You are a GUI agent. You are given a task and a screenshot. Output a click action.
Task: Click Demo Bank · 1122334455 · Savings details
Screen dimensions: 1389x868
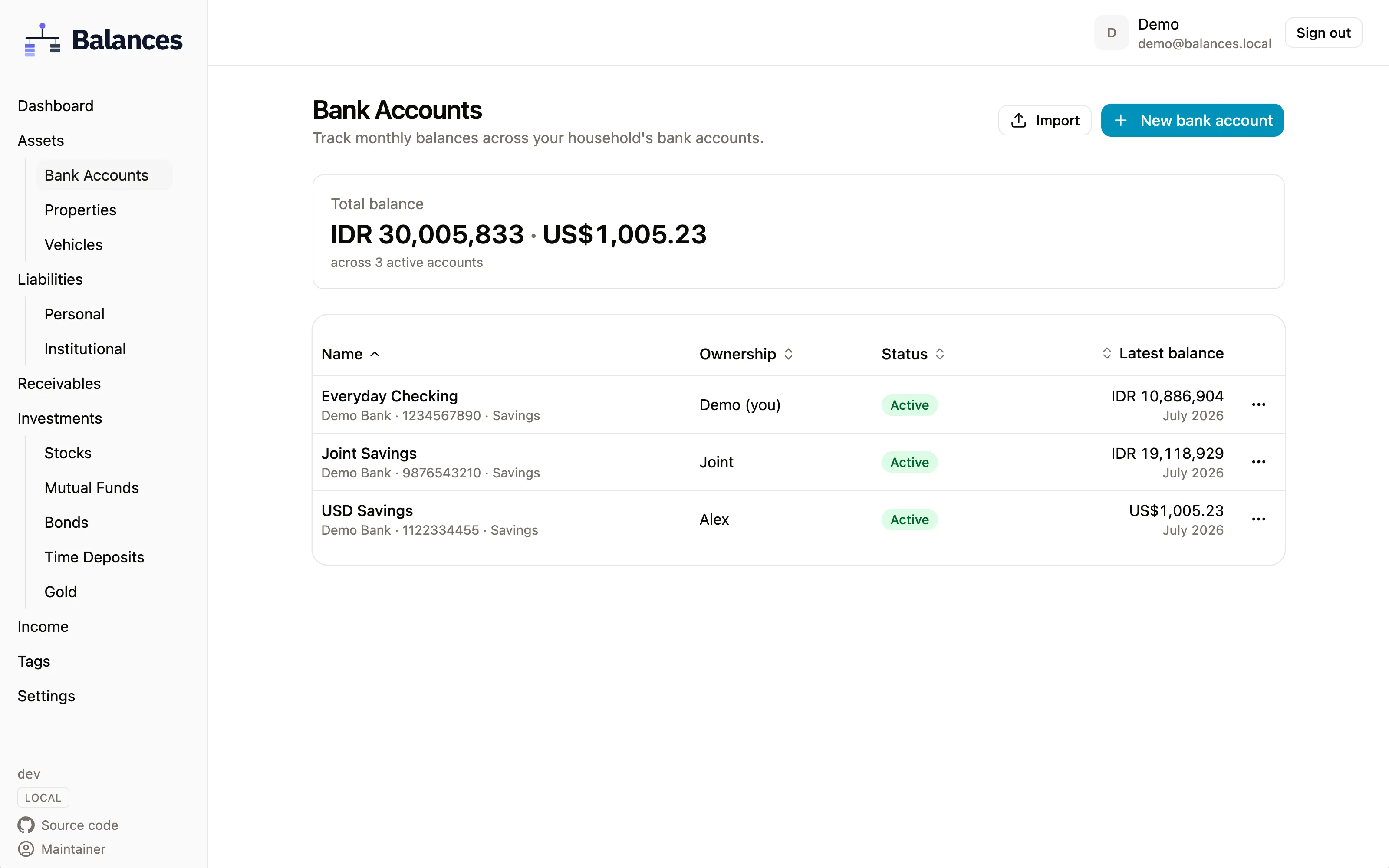coord(429,531)
